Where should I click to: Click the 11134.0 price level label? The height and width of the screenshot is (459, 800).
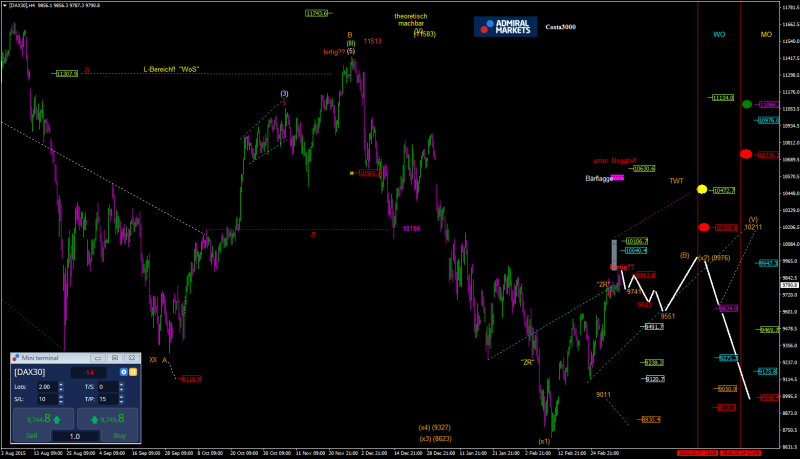pos(723,98)
